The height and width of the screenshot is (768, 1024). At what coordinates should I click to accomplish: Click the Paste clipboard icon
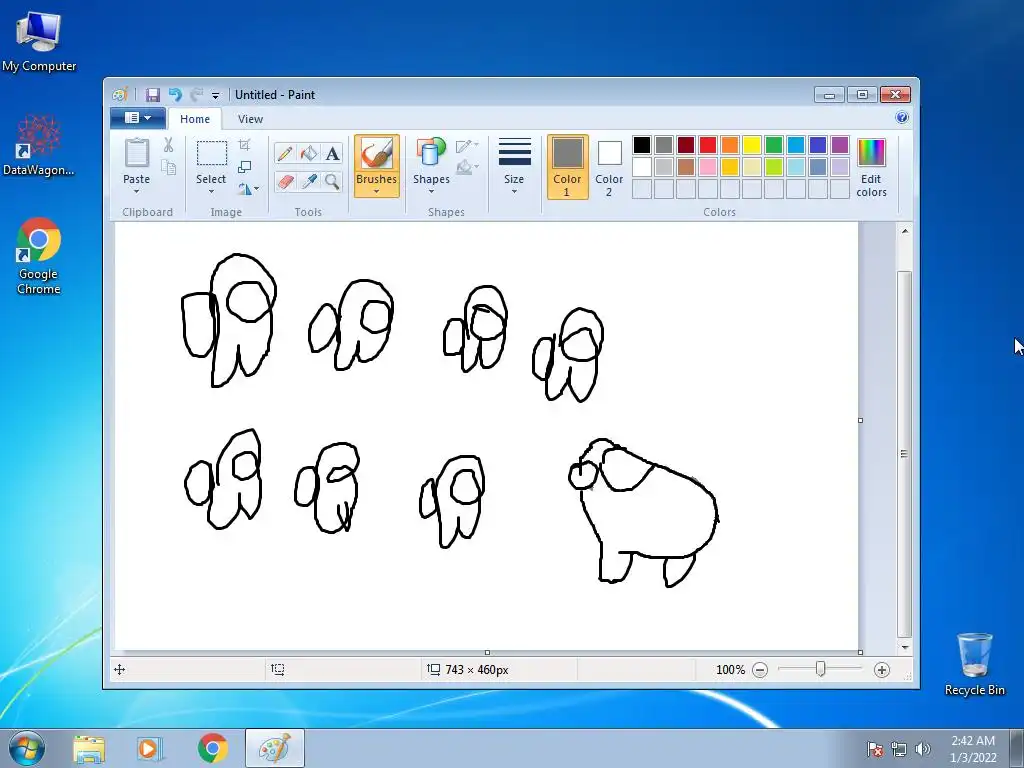[136, 153]
